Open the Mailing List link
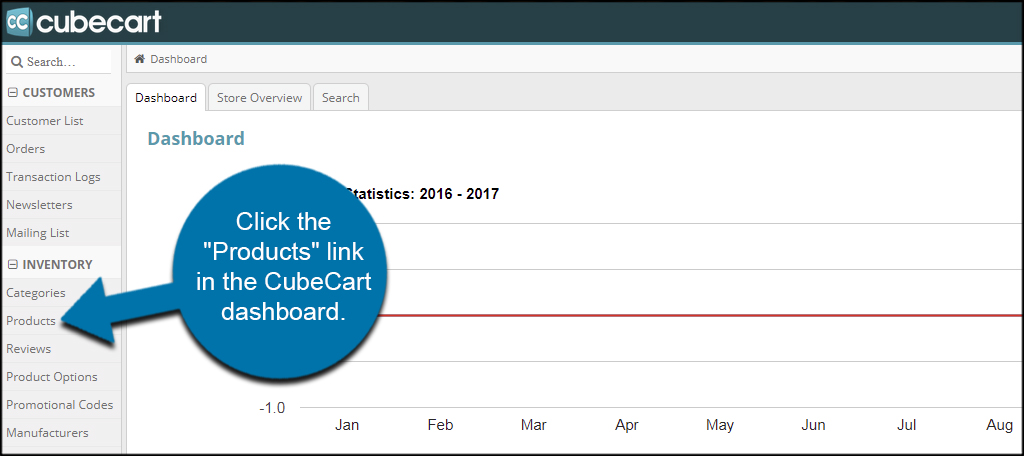 click(38, 233)
